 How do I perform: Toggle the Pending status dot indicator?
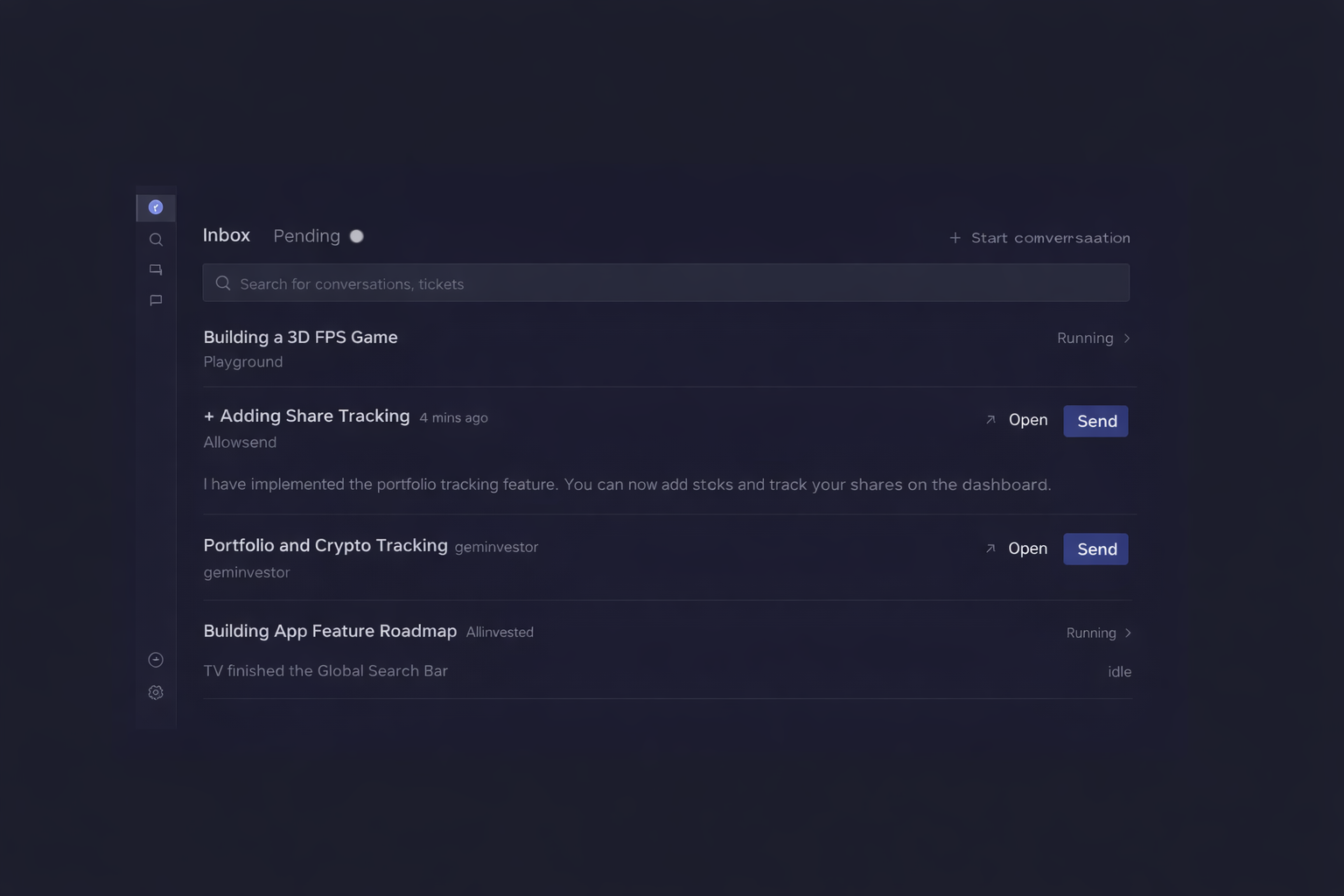tap(356, 236)
